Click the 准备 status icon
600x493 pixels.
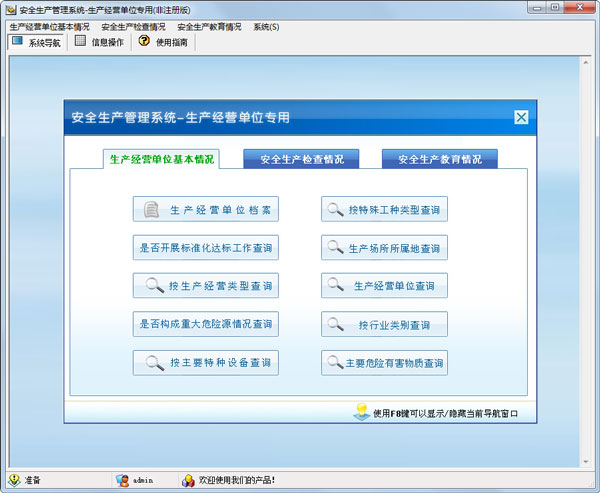click(14, 480)
